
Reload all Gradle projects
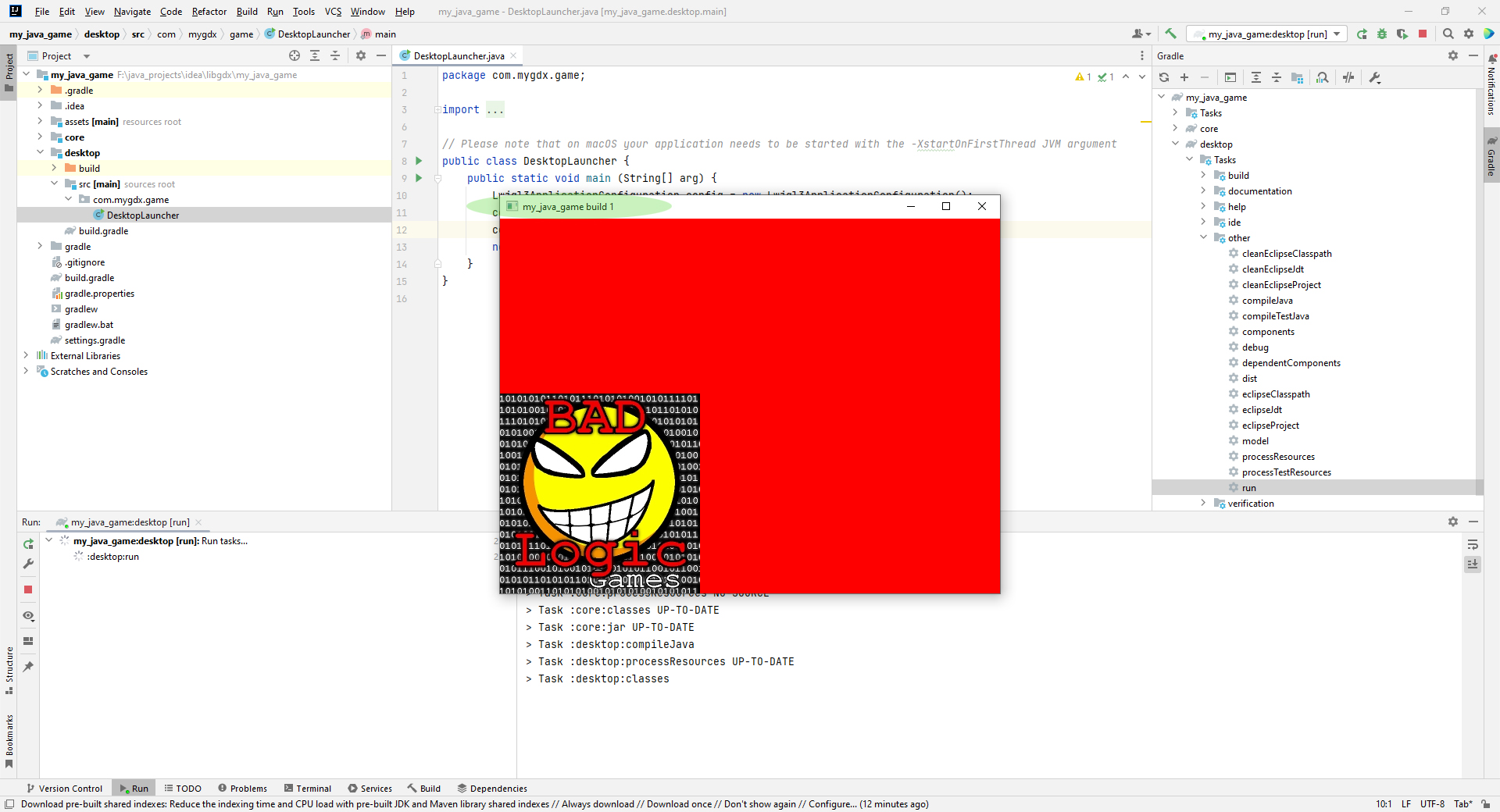[1164, 77]
